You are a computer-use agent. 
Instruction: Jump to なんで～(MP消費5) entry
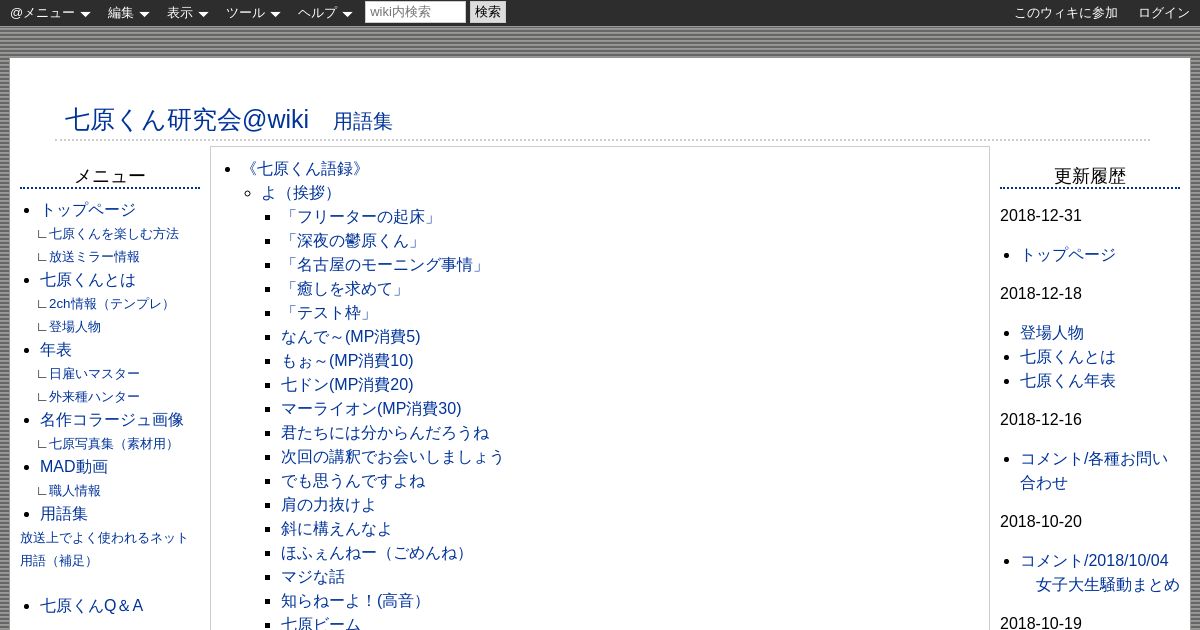tap(351, 337)
